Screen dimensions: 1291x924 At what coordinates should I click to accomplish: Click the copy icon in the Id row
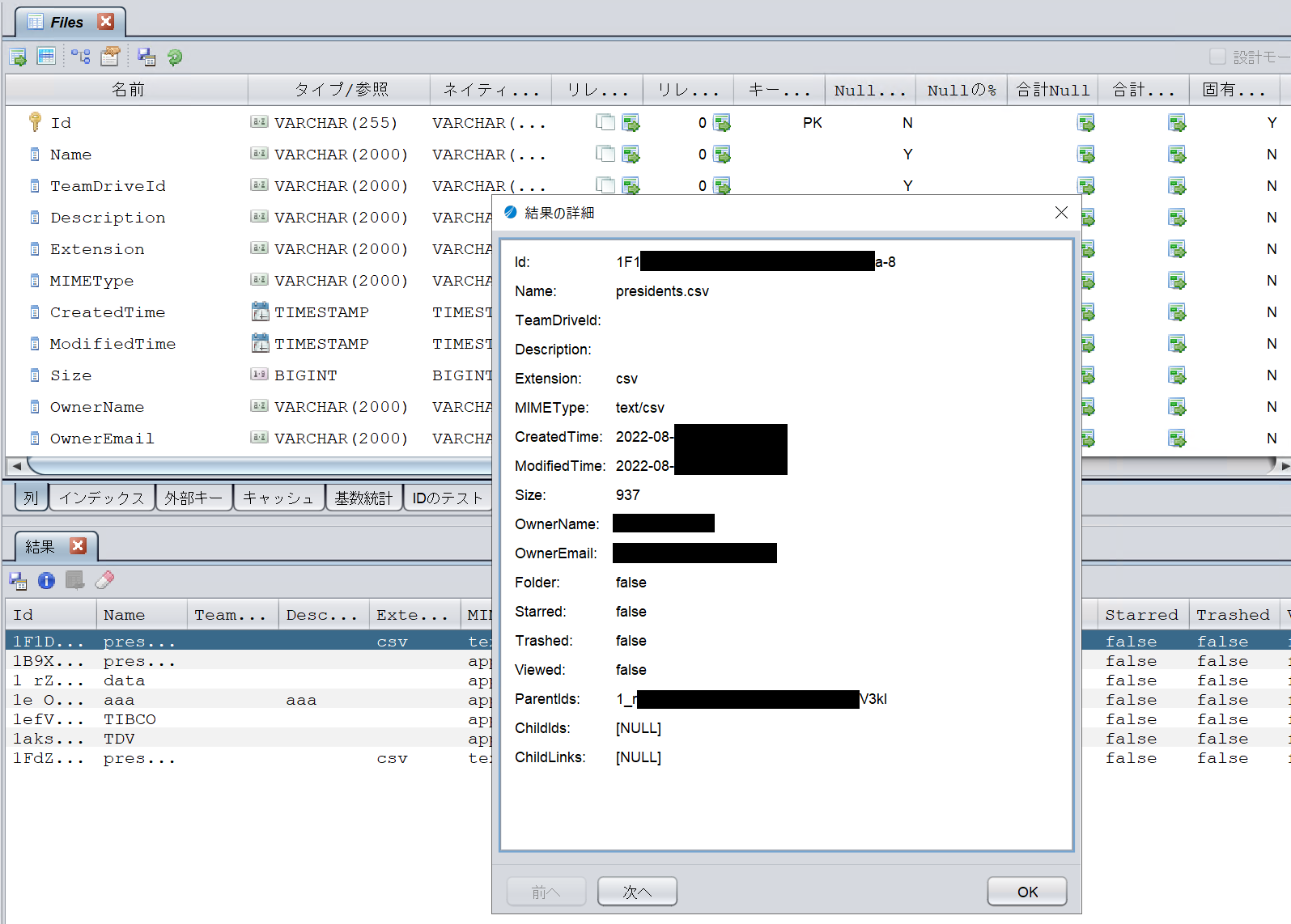pyautogui.click(x=605, y=122)
